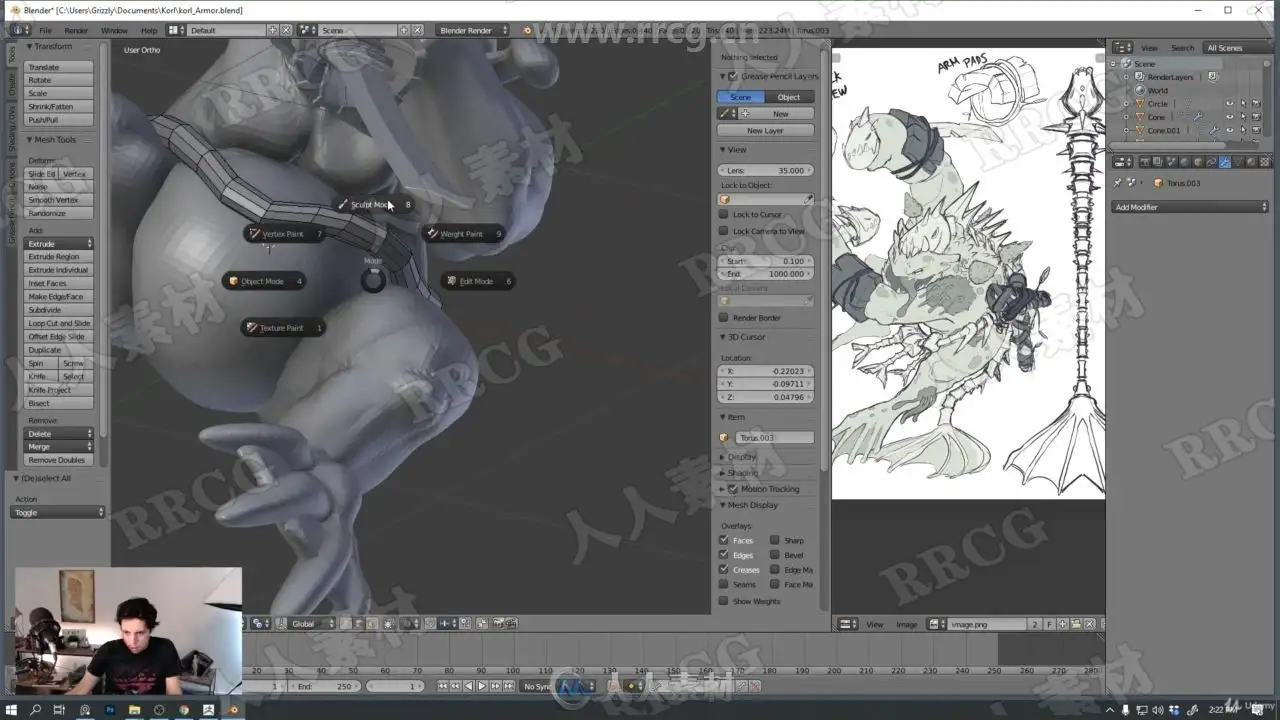
Task: Click the Rotate button
Action: tap(59, 80)
